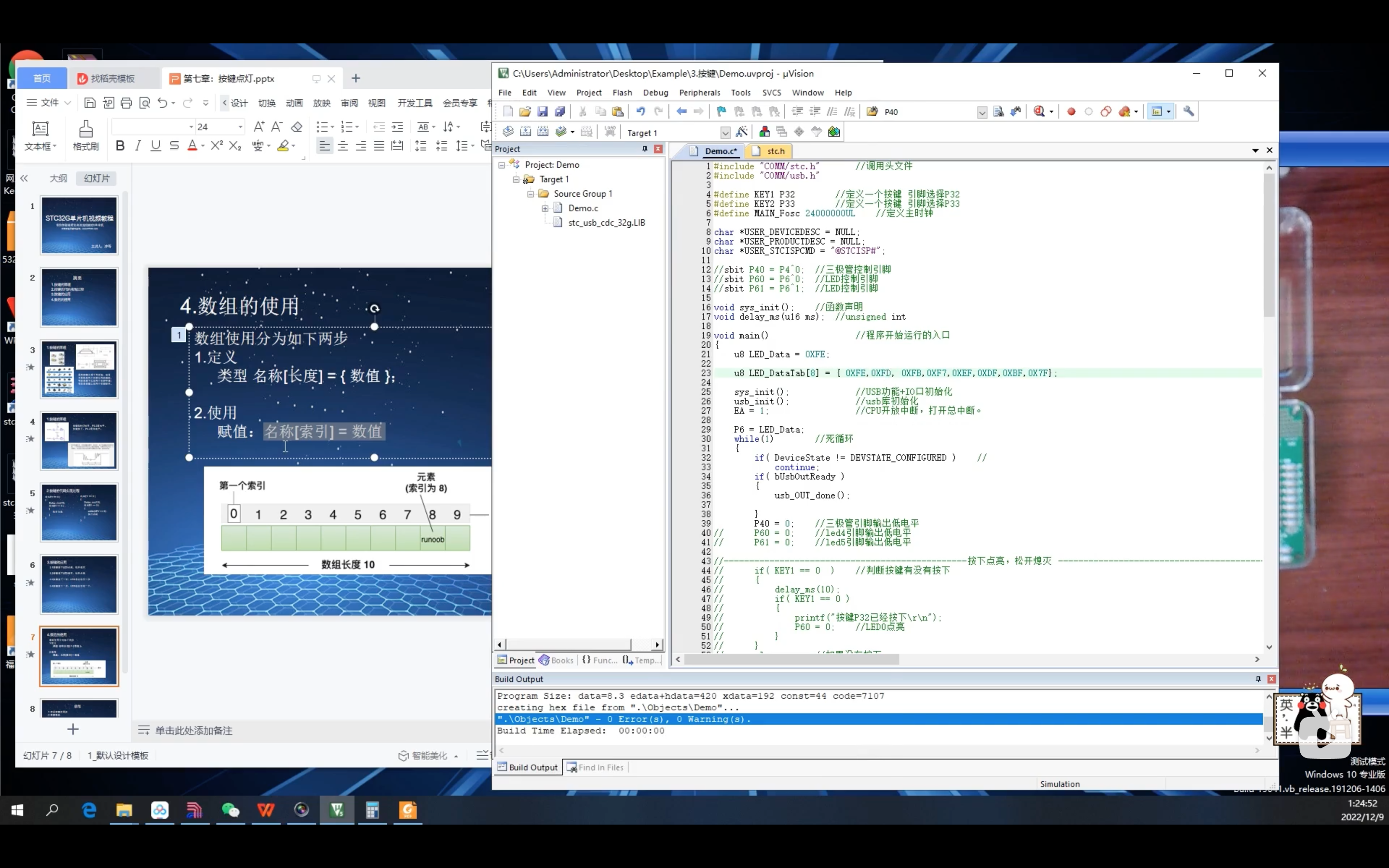Open the 动画 ribbon tab in WPS
The image size is (1389, 868).
[x=295, y=103]
